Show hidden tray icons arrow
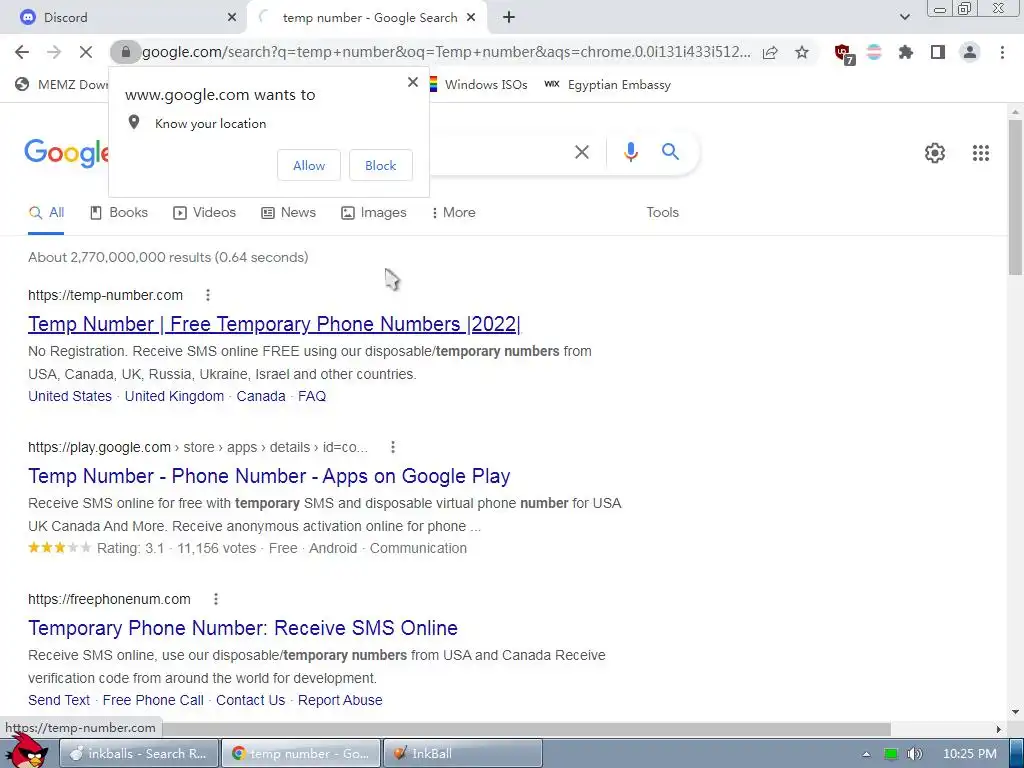Screen dimensions: 1024x768 866,754
